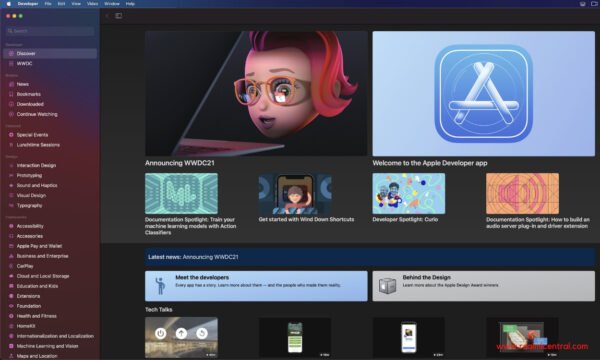Click the Lunchtime Sessions icon

(11, 145)
